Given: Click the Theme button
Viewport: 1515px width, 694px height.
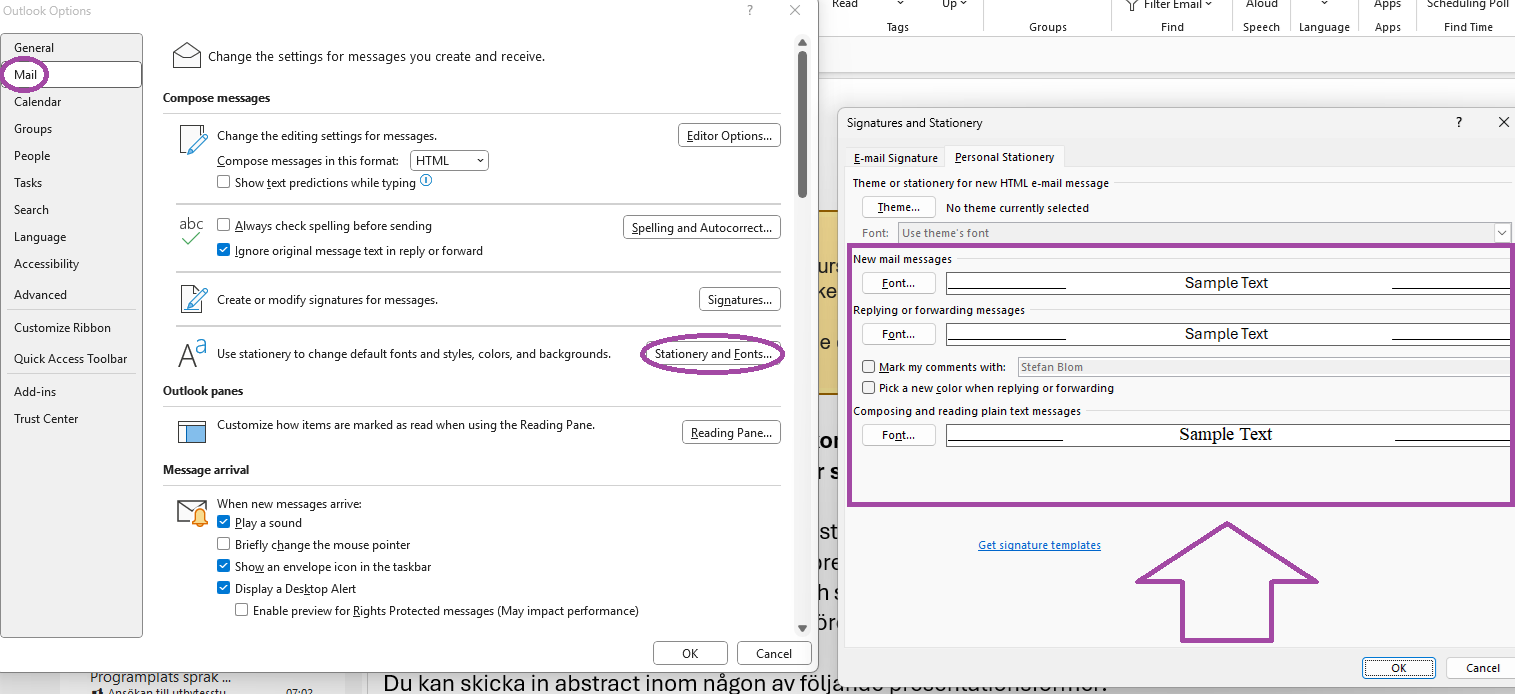Looking at the screenshot, I should 899,207.
